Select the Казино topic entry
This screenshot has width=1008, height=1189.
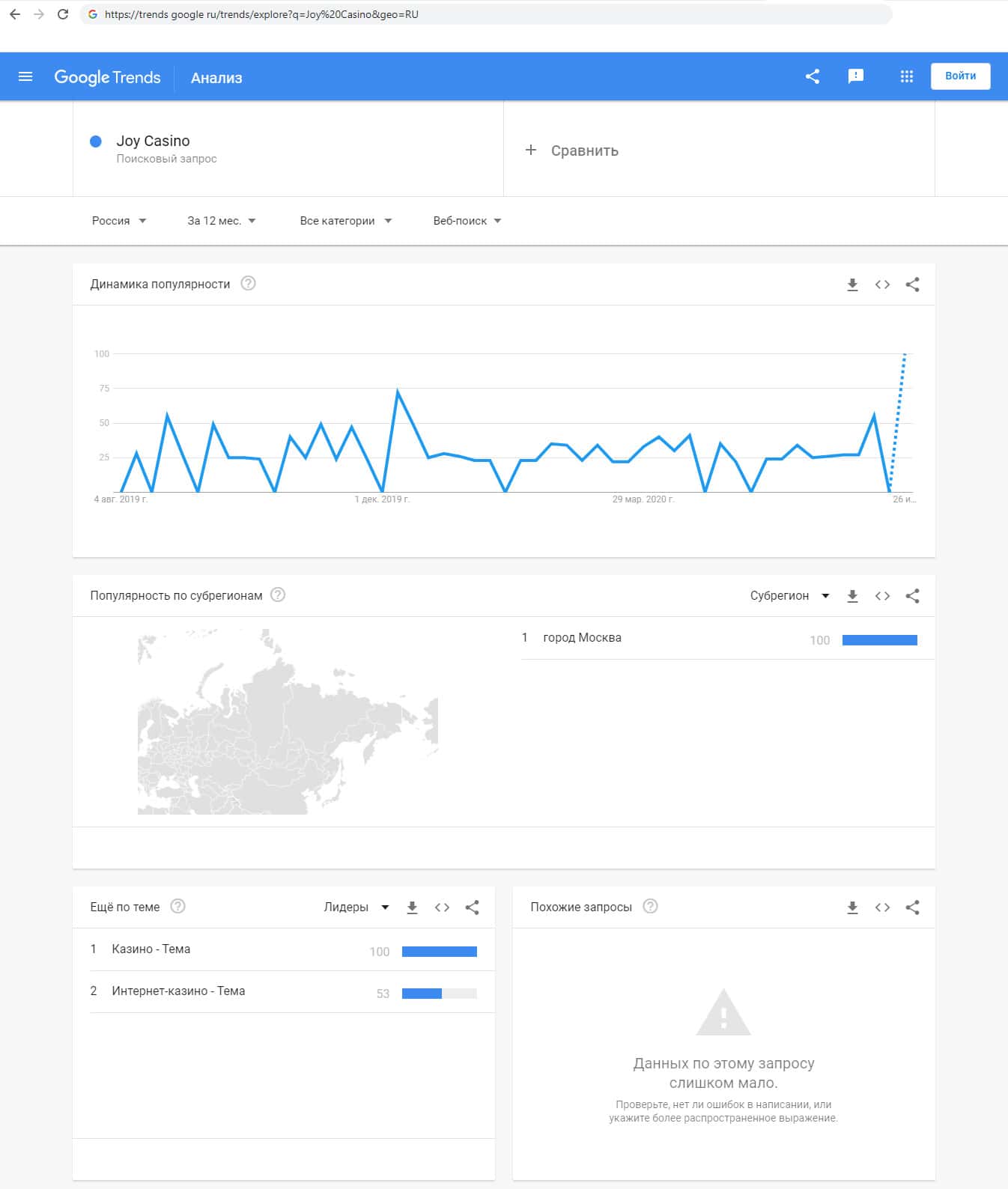pos(151,949)
